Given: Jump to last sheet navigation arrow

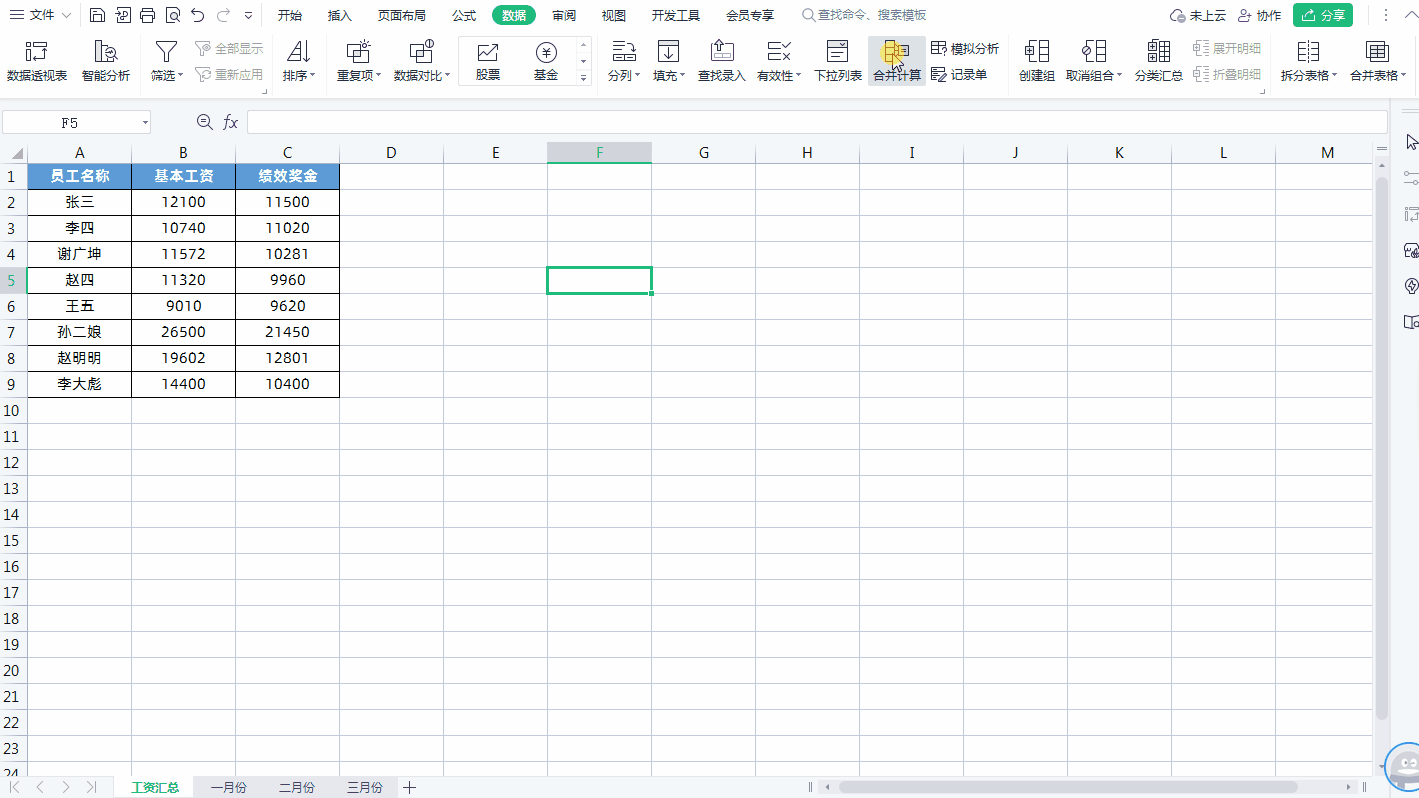Looking at the screenshot, I should (x=91, y=787).
